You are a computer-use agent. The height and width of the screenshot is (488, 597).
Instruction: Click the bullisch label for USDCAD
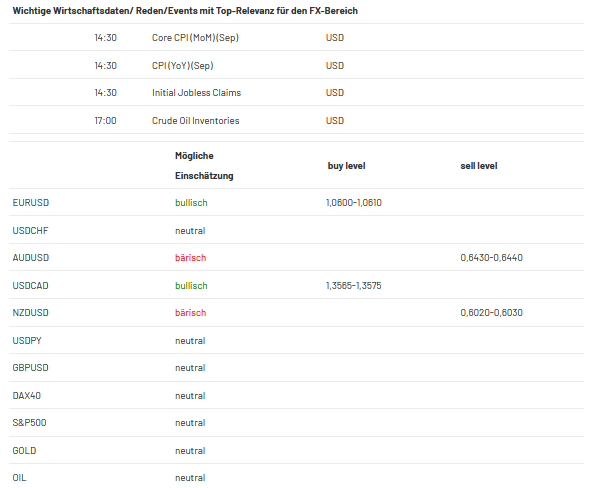pyautogui.click(x=191, y=285)
